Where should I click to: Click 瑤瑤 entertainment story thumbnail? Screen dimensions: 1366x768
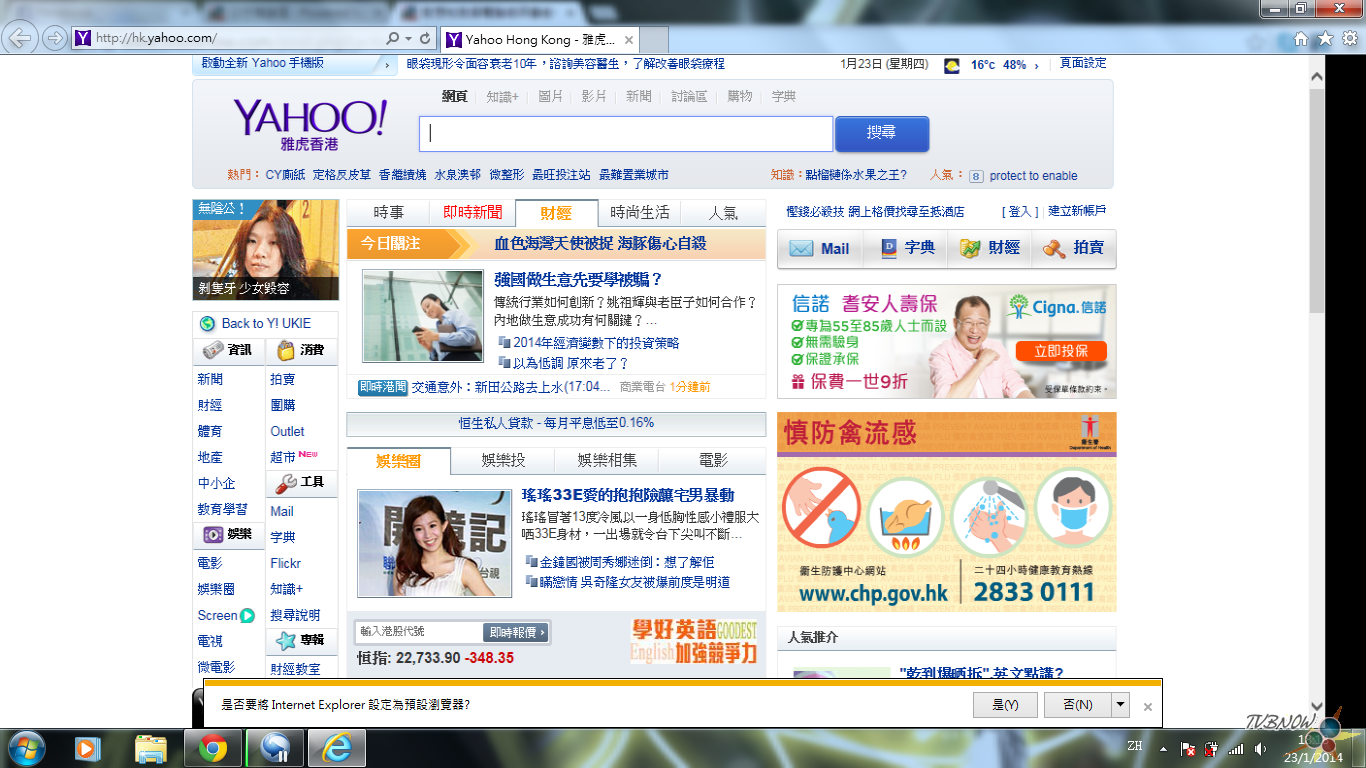(x=434, y=544)
